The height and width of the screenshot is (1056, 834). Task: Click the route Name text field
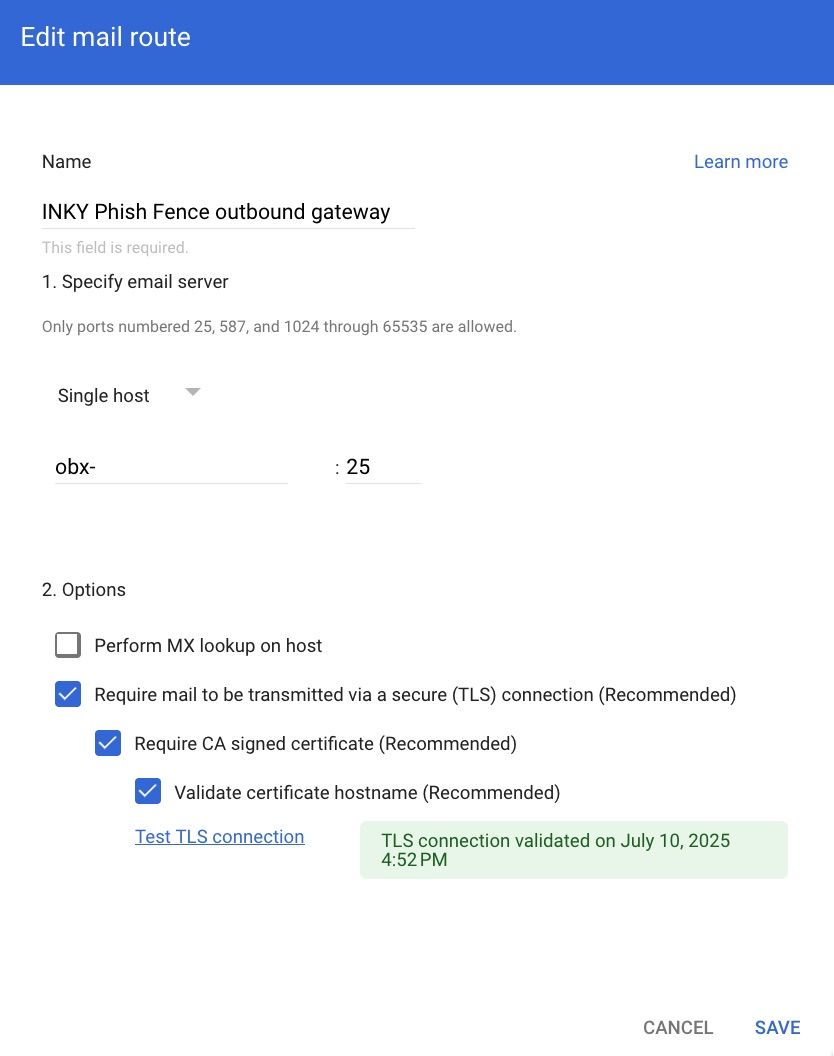tap(228, 212)
